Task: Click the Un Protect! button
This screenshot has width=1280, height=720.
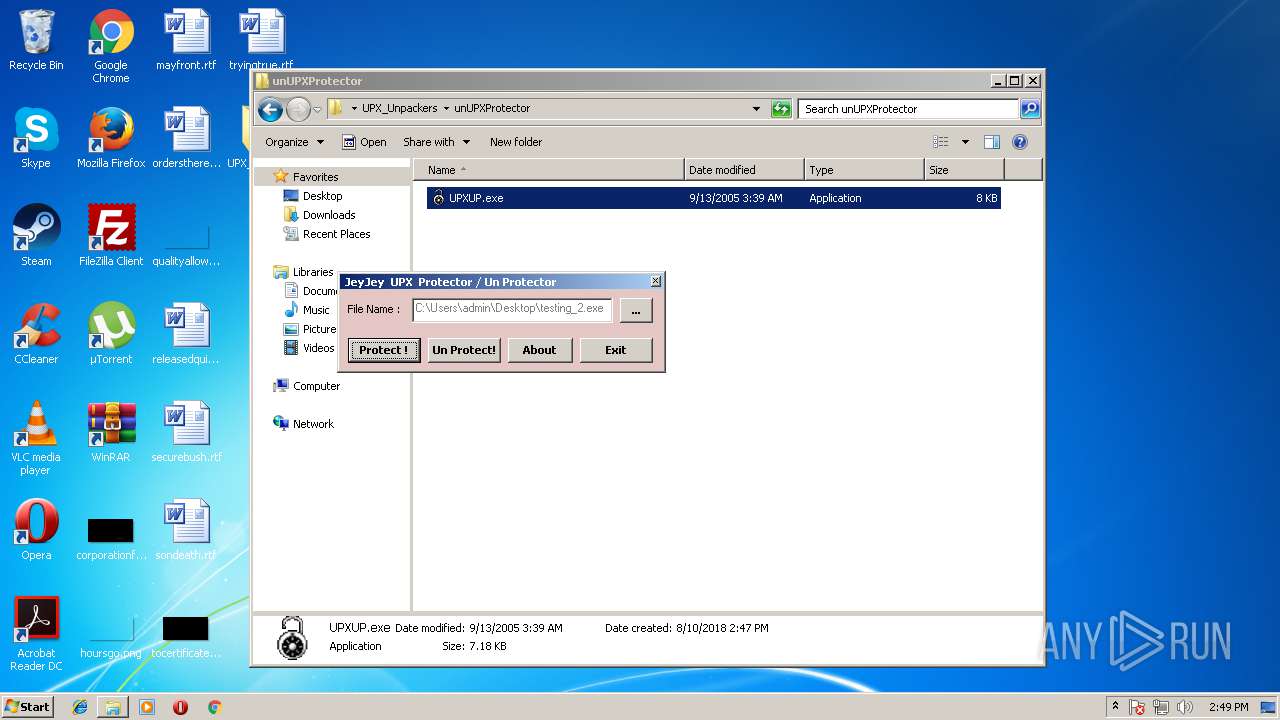Action: [x=464, y=350]
